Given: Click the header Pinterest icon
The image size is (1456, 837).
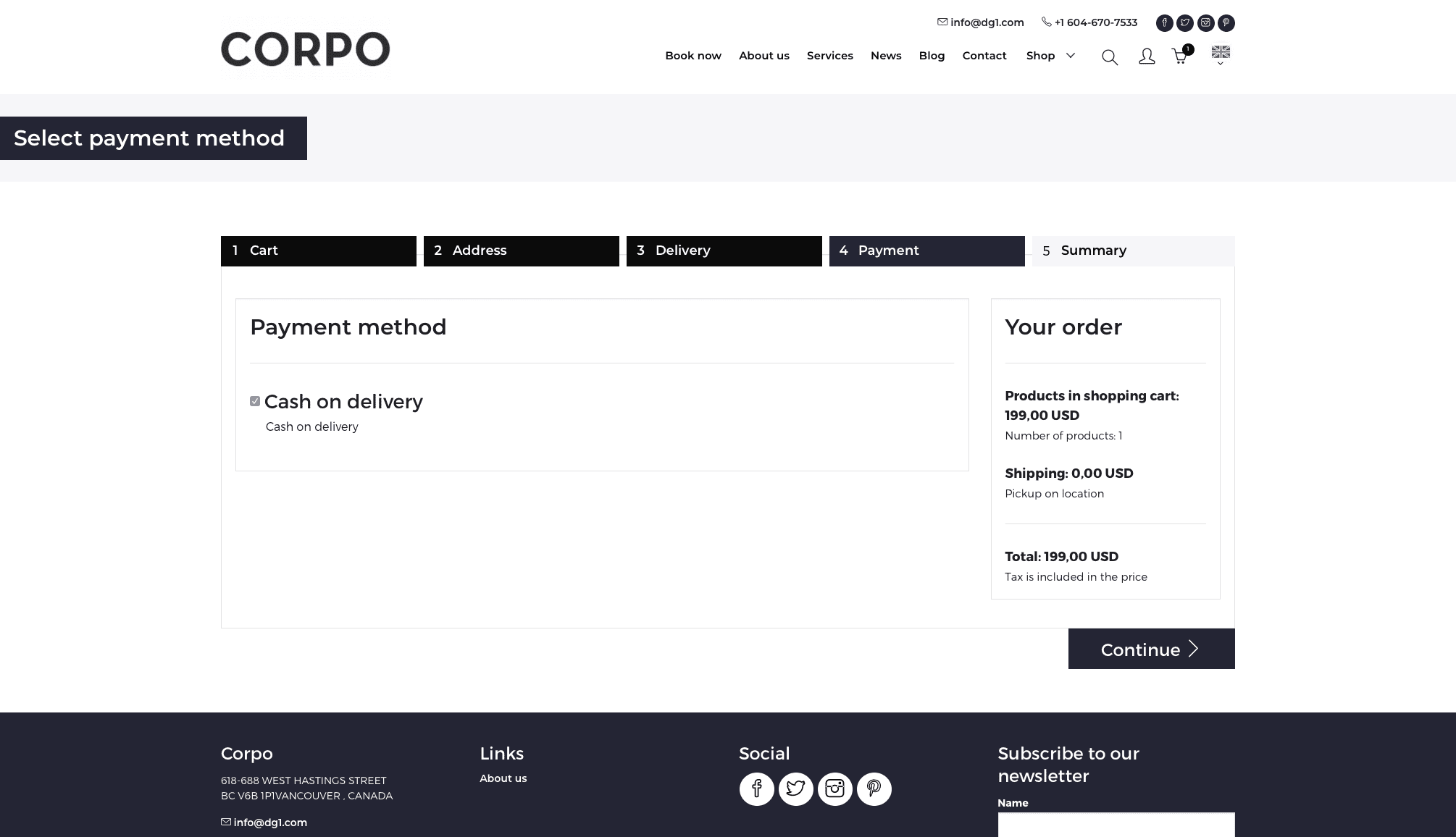Looking at the screenshot, I should tap(1226, 23).
